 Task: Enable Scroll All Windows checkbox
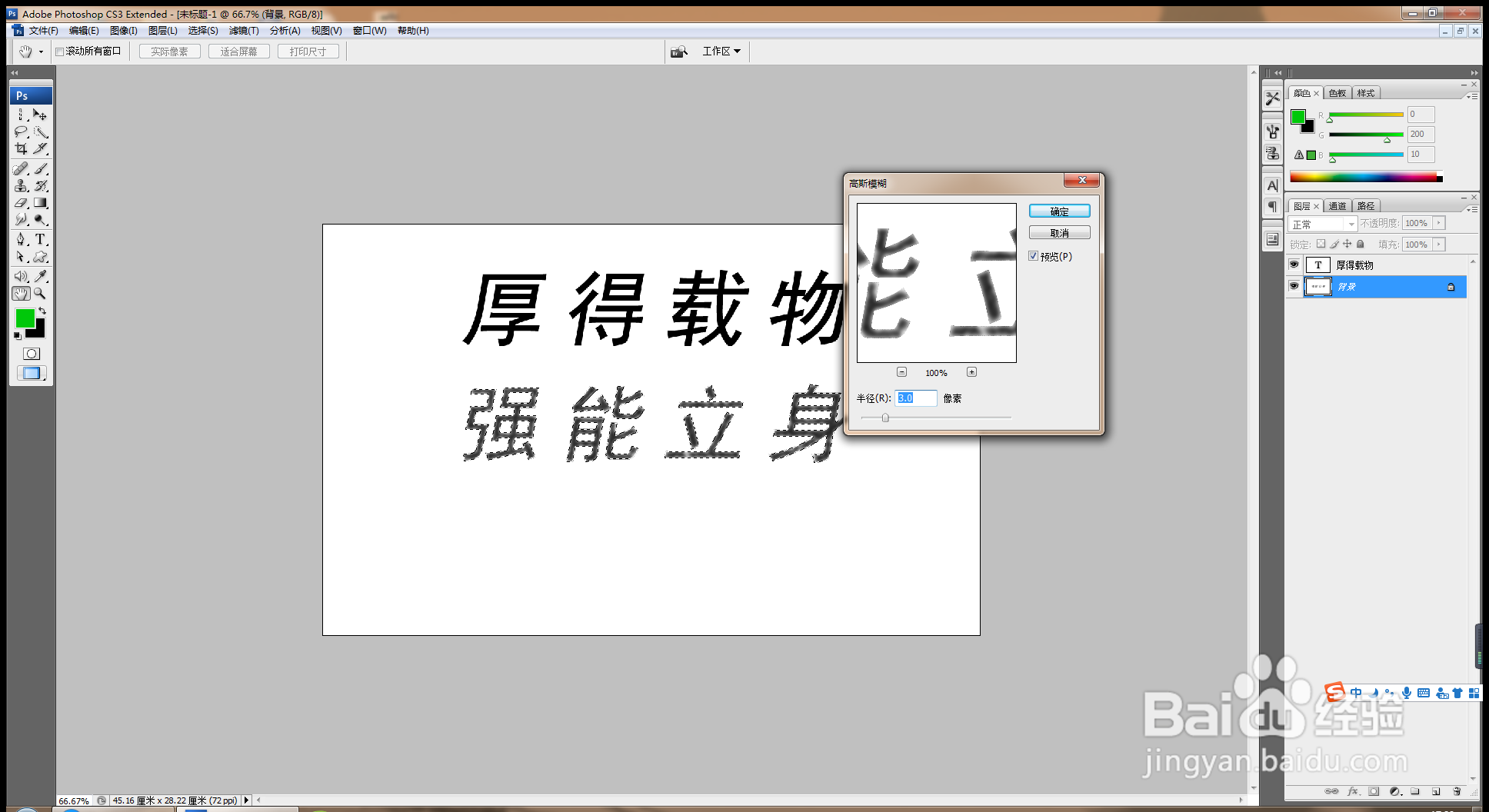[x=59, y=52]
